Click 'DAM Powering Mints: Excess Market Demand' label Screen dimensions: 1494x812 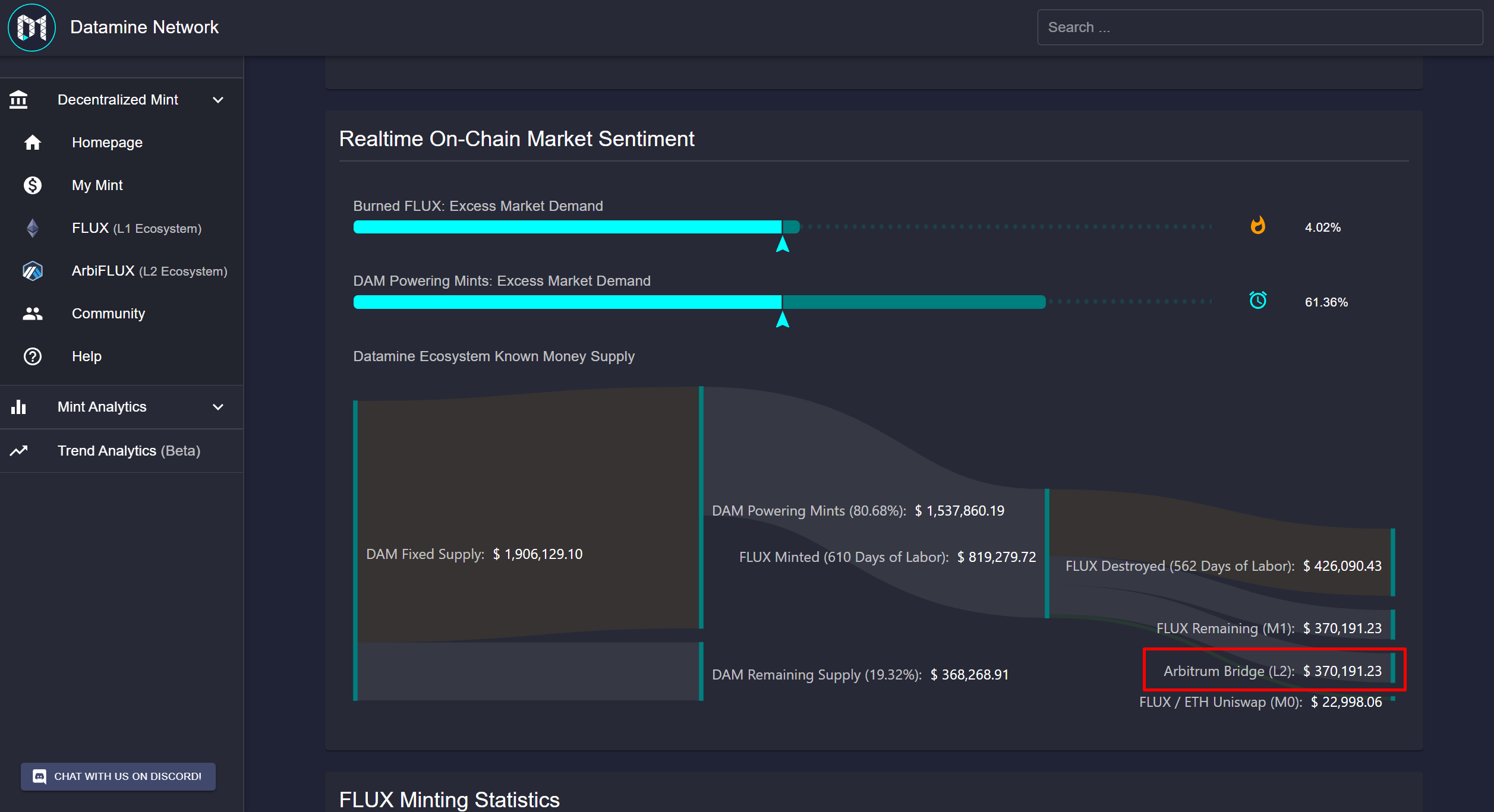[x=502, y=281]
